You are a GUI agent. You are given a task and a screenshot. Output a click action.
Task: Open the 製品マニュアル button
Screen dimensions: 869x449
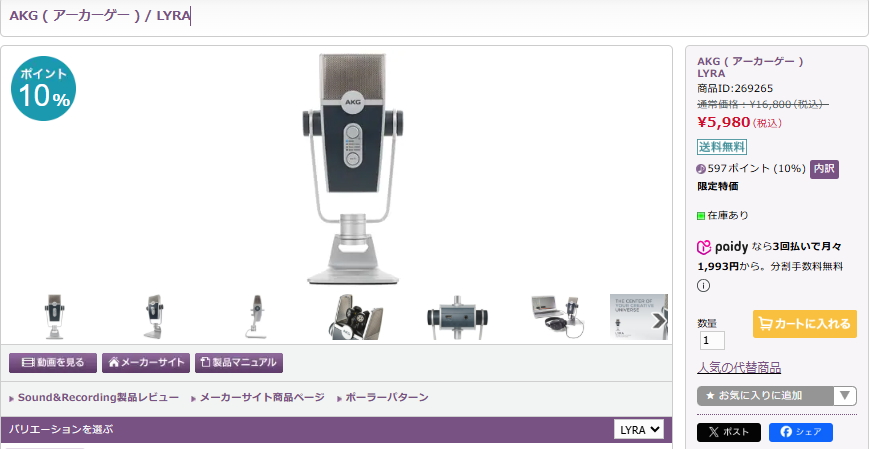(239, 363)
